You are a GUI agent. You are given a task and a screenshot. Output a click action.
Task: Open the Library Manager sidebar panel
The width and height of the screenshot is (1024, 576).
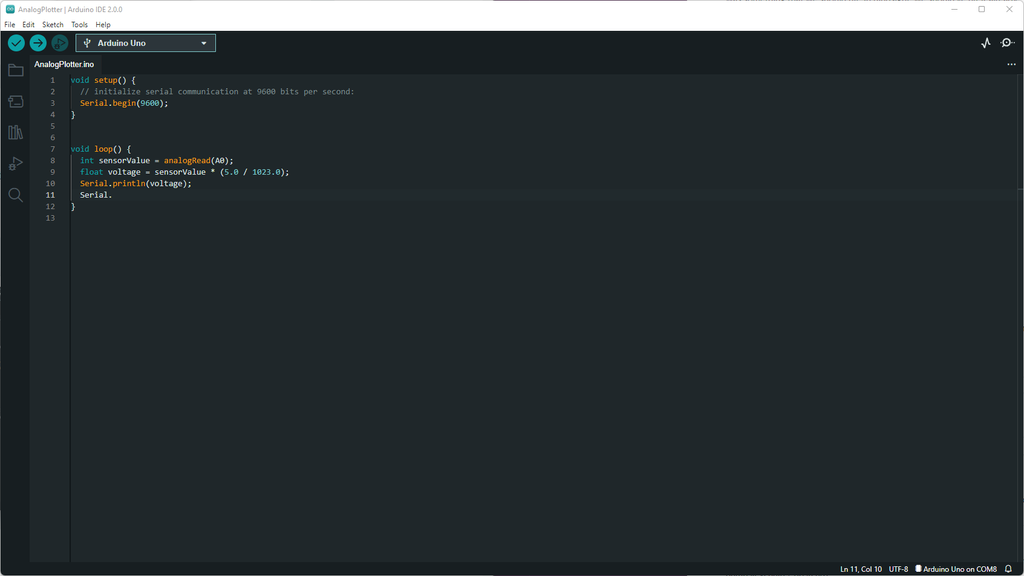(15, 131)
